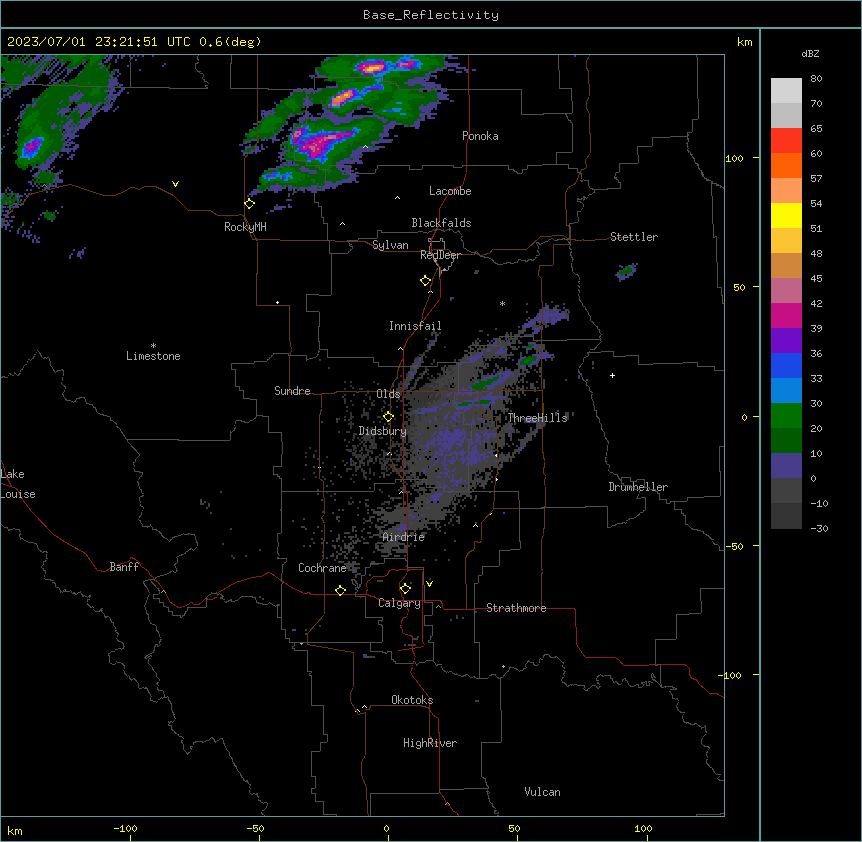Click the asterisk marker above Limestone
This screenshot has height=842, width=862.
tap(153, 346)
